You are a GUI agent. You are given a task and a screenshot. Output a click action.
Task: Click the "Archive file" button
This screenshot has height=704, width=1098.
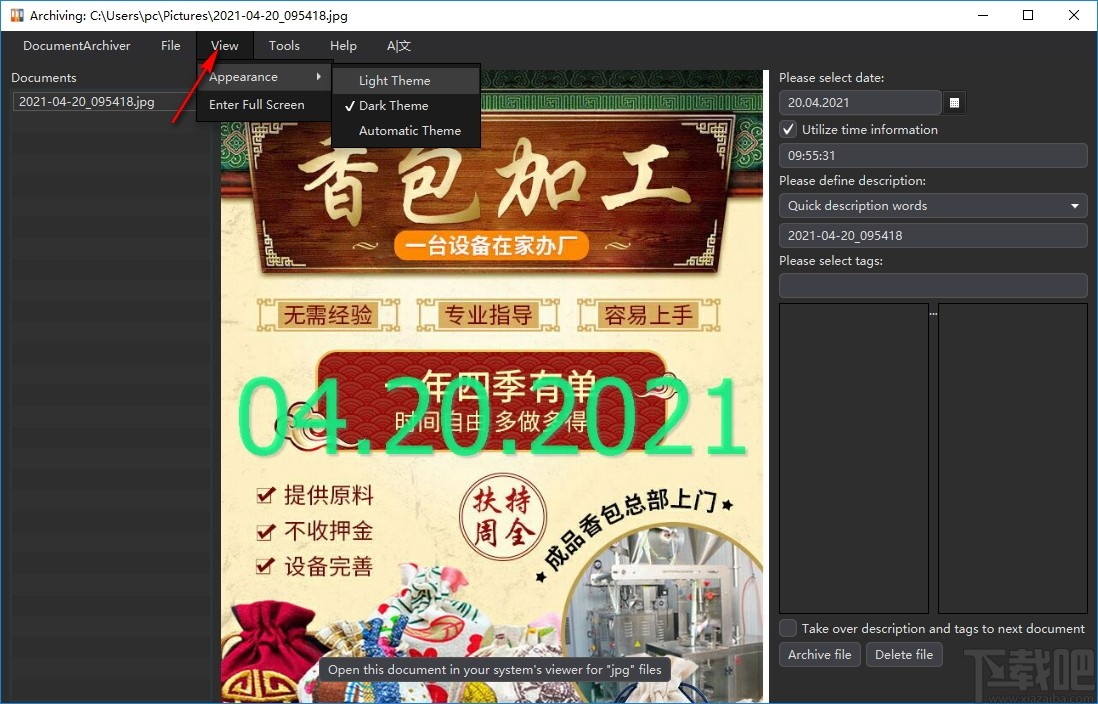pyautogui.click(x=819, y=654)
